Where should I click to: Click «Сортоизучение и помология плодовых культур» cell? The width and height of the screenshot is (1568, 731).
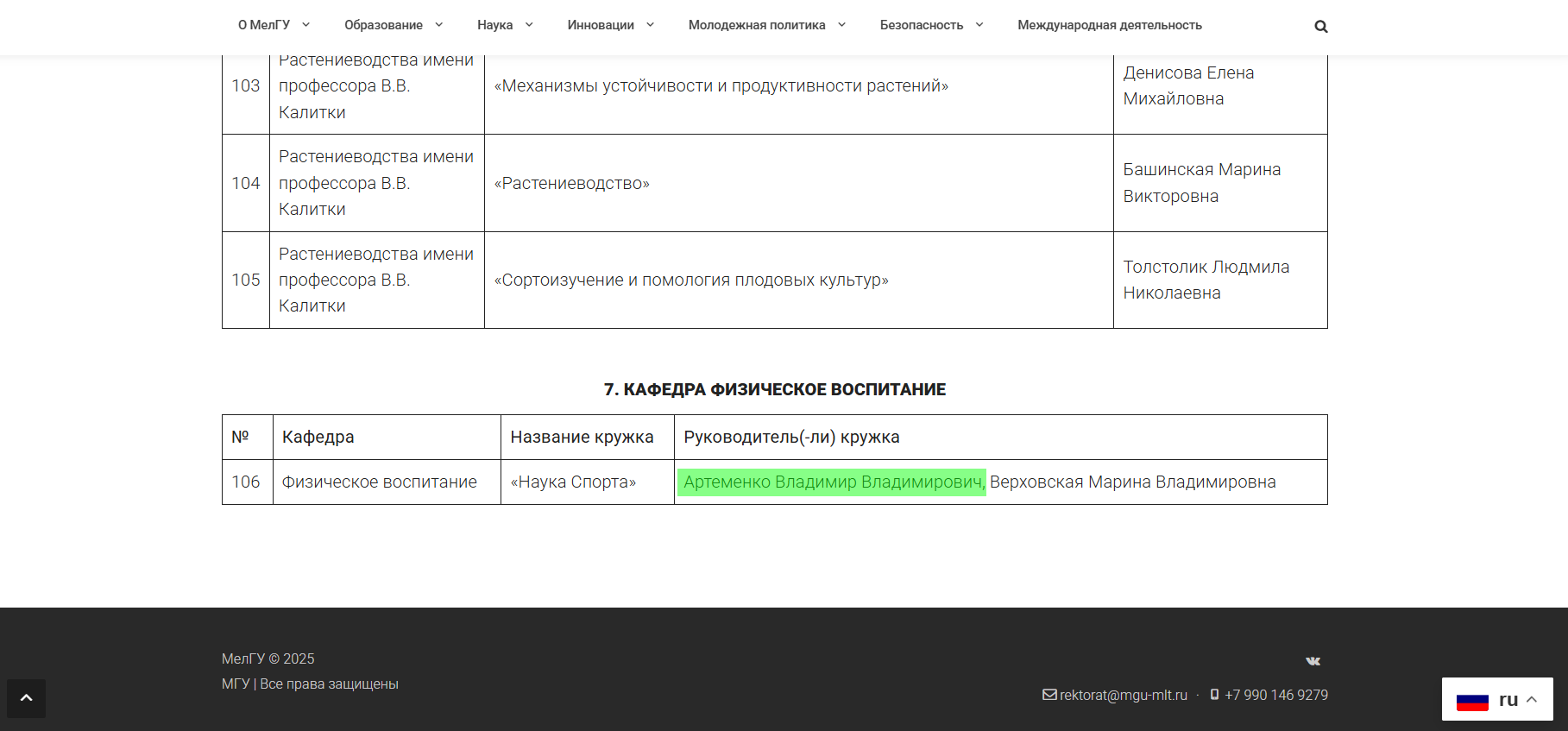[x=799, y=280]
